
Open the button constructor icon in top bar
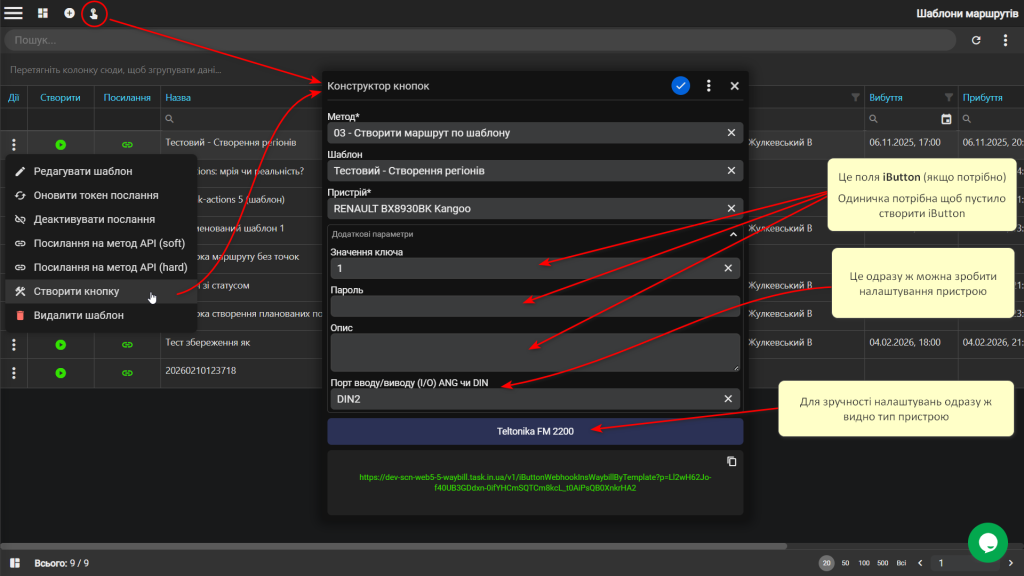94,14
